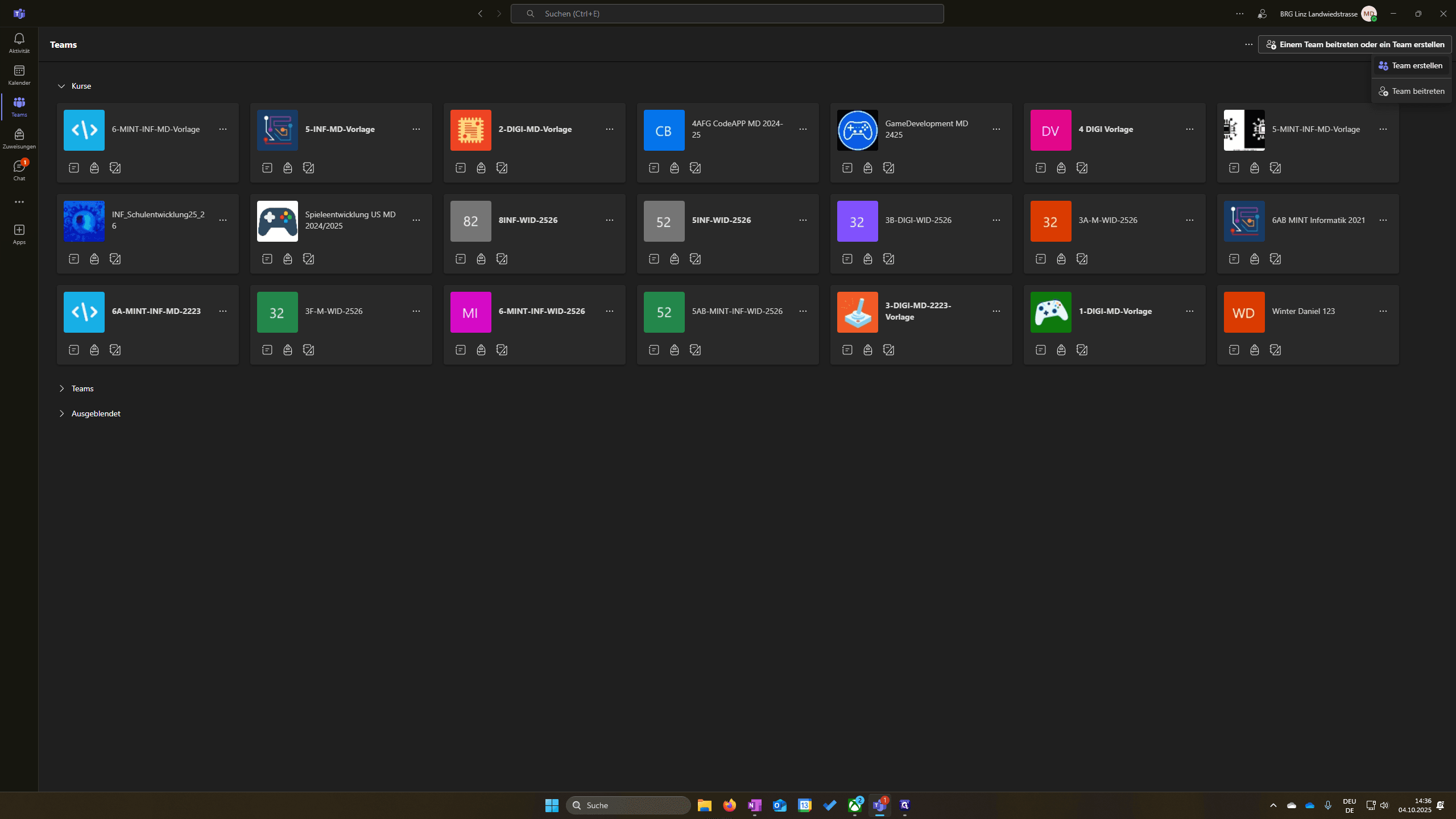Open notebook icon on 8INF-WID-2526 card
Image resolution: width=1456 pixels, height=819 pixels.
461,259
